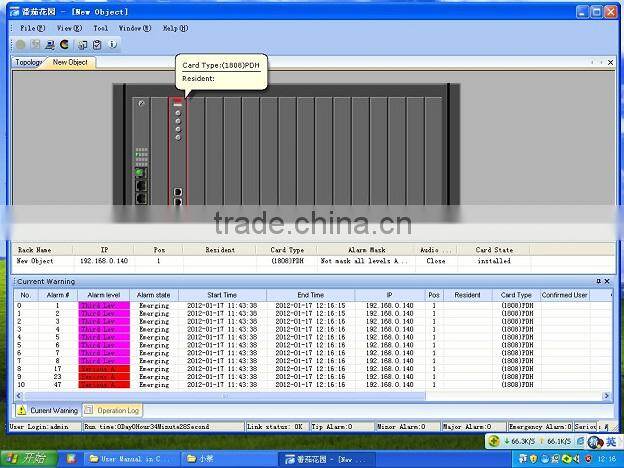Screen dimensions: 624x468
Task: Switch to the Topology tab
Action: point(28,62)
